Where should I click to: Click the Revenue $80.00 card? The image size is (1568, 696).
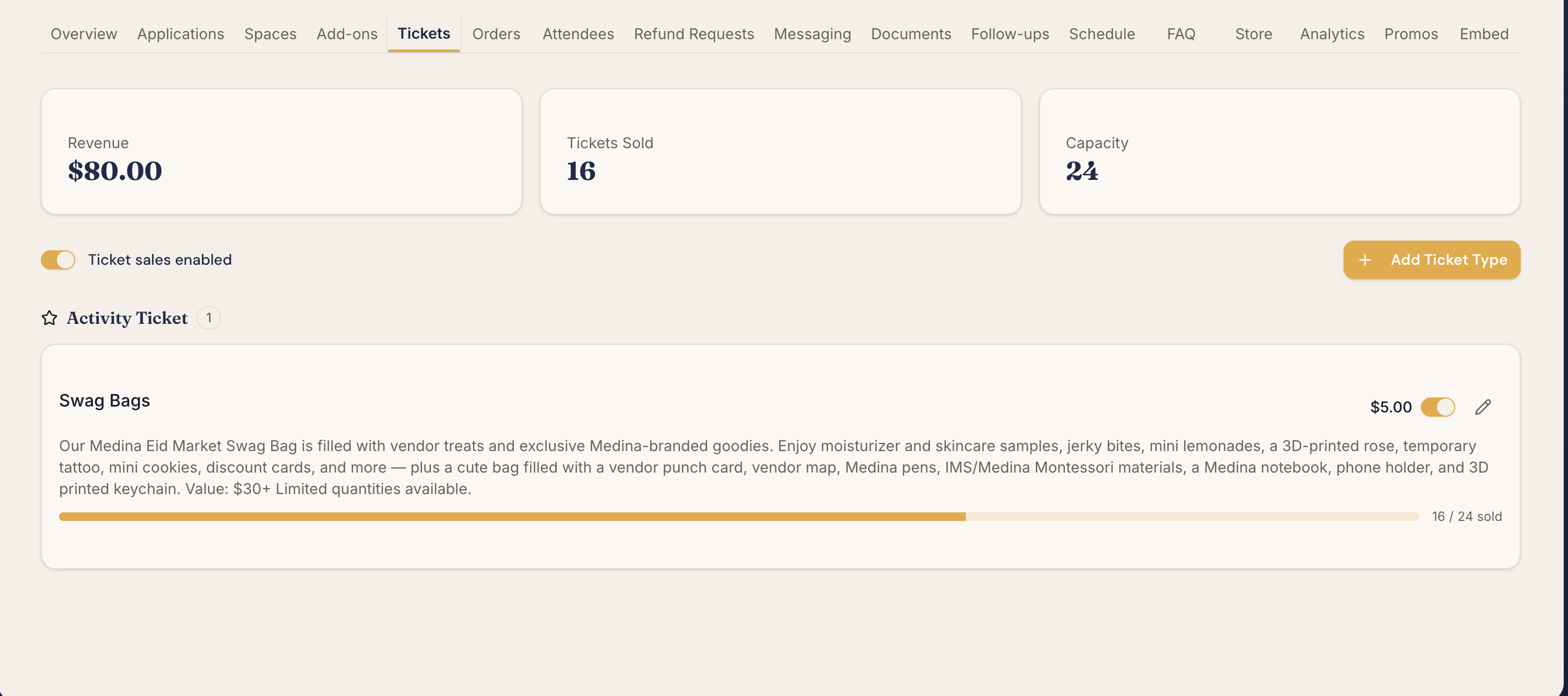281,151
